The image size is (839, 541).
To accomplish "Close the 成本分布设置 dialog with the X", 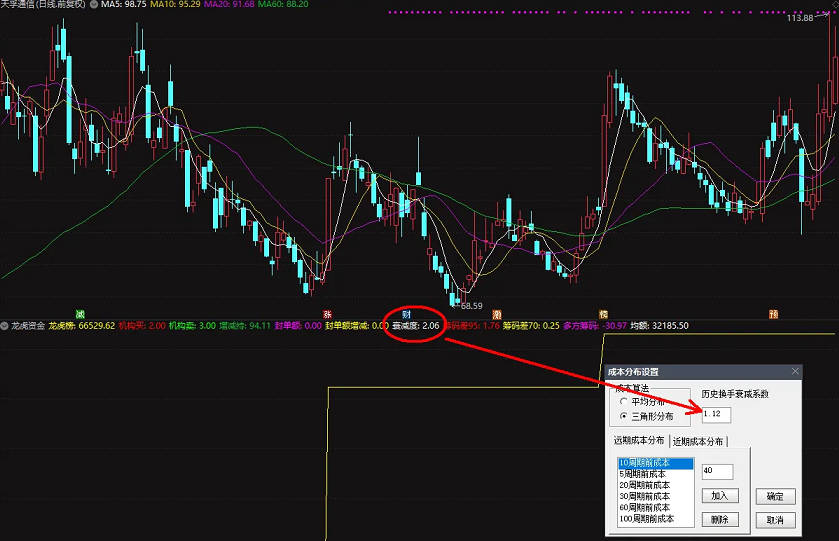I will coord(795,371).
